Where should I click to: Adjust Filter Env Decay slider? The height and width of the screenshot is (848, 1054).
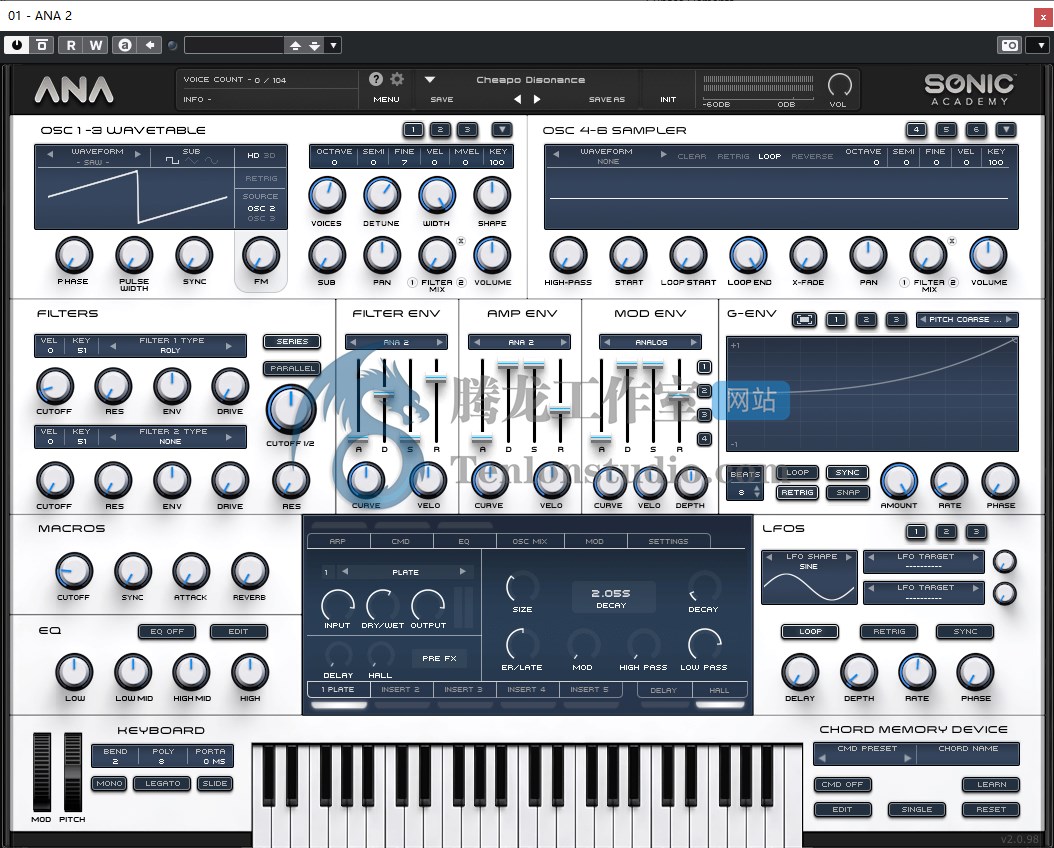[384, 395]
